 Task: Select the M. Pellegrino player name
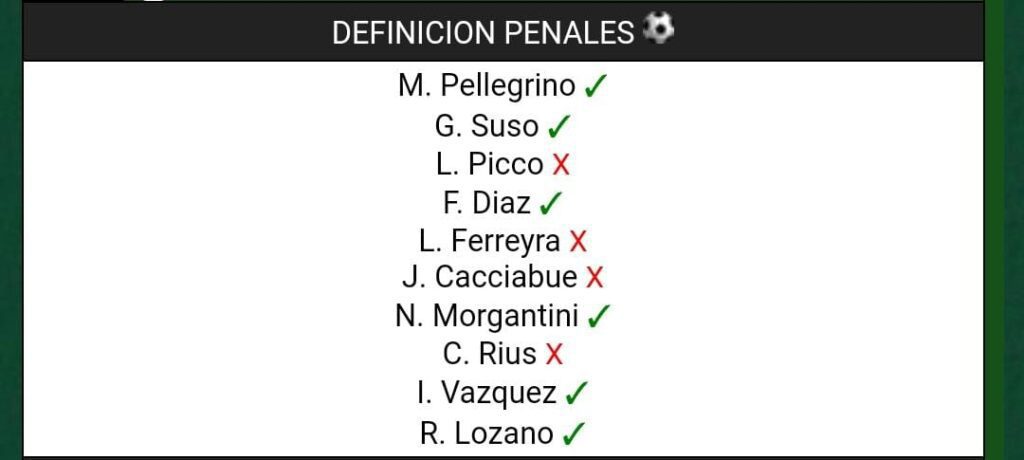tap(487, 86)
